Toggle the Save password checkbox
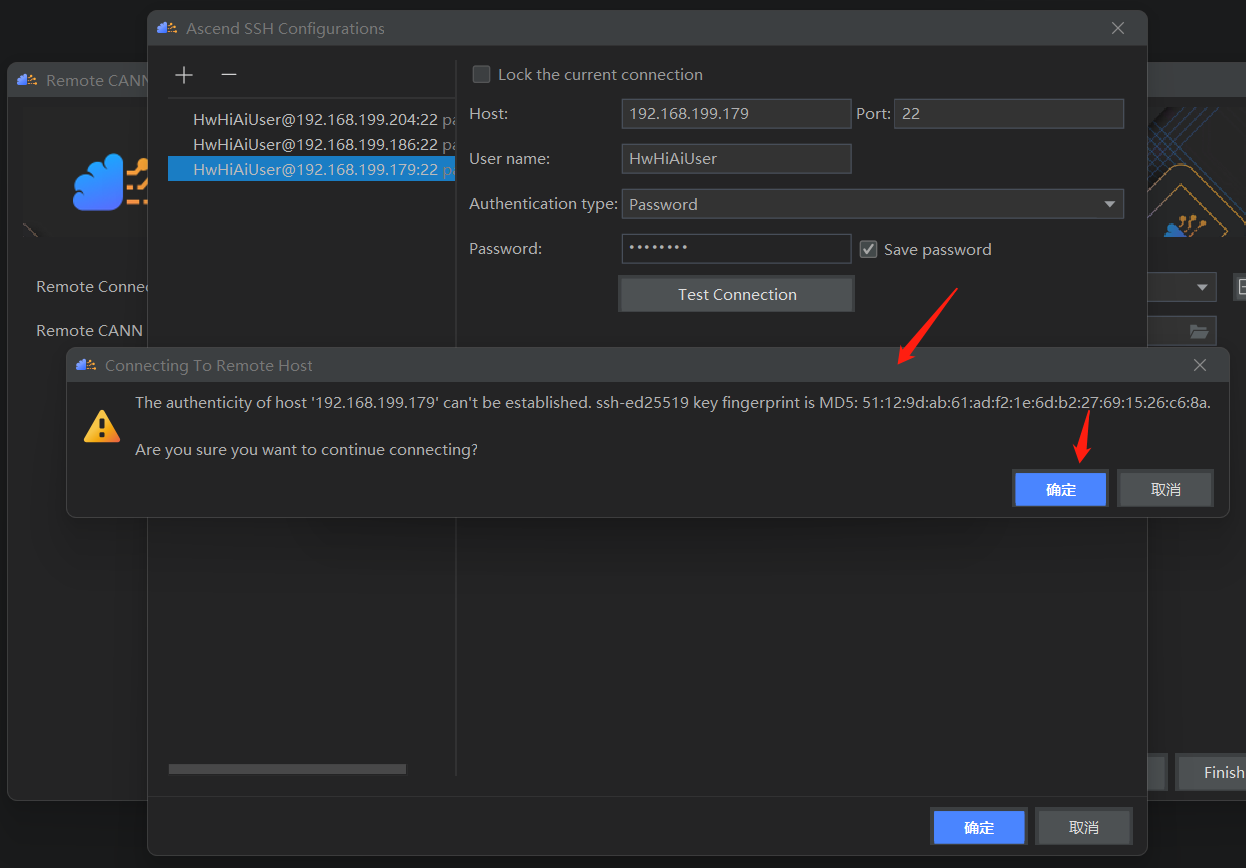This screenshot has height=868, width=1246. 869,249
